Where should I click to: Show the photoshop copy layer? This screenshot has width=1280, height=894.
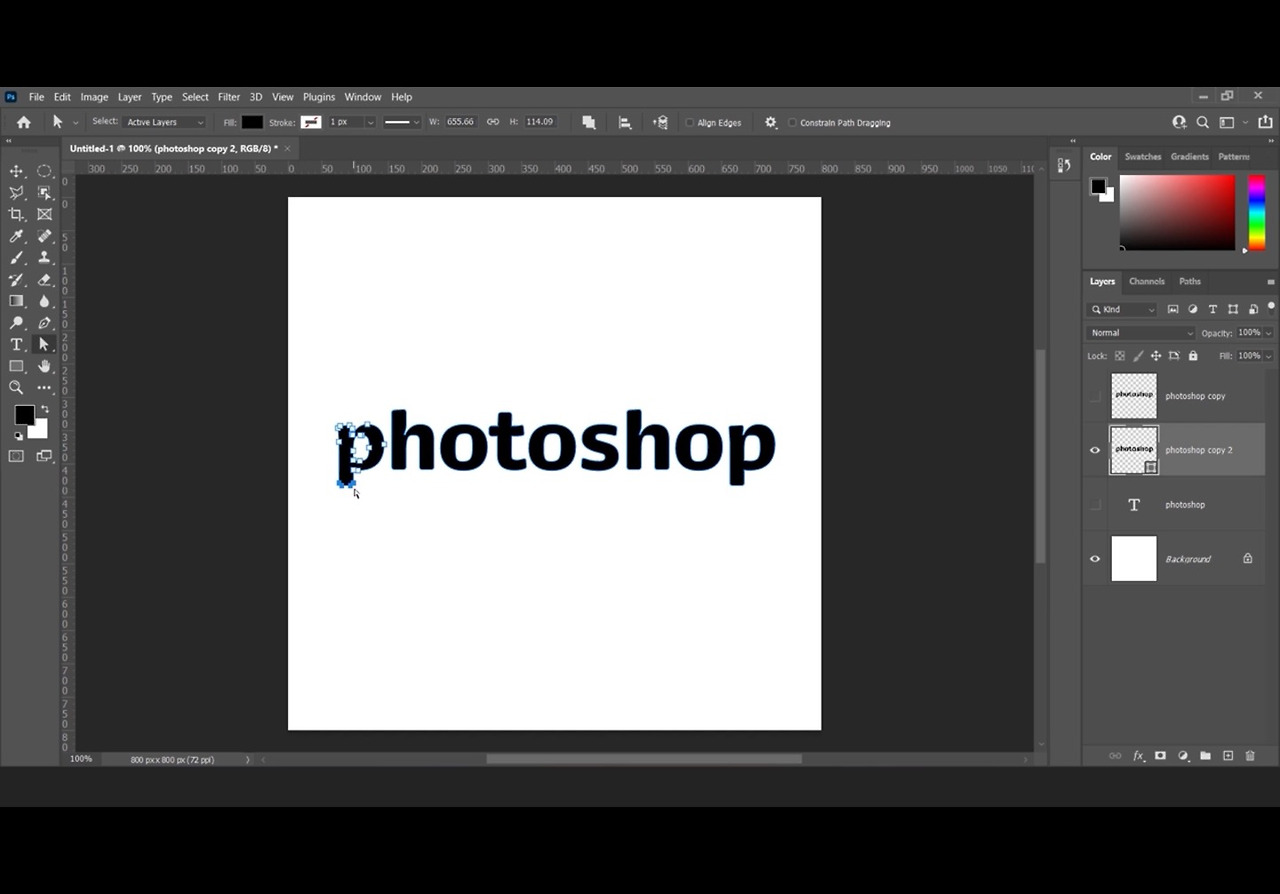click(1095, 396)
